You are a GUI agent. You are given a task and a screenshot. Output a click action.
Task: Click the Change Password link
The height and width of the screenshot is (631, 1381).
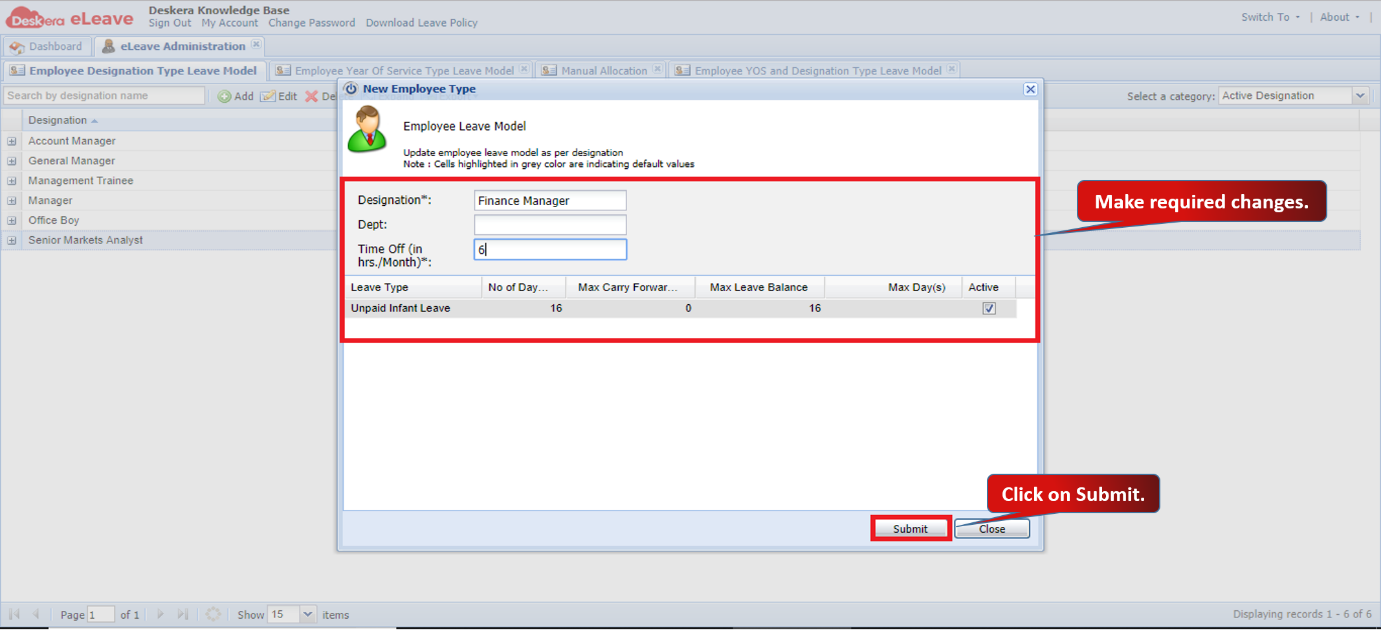click(312, 23)
